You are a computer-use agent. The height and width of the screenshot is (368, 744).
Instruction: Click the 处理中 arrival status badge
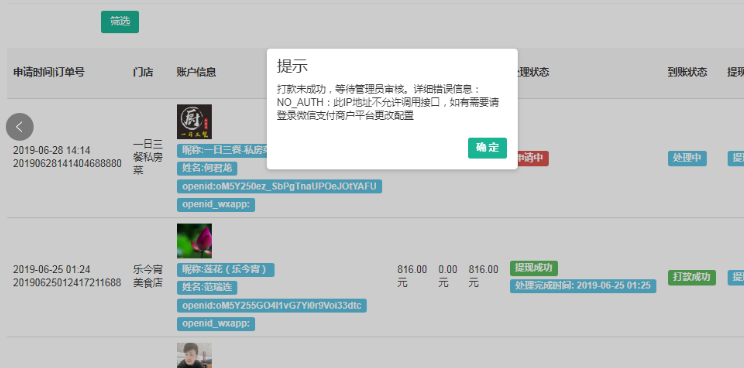(688, 158)
